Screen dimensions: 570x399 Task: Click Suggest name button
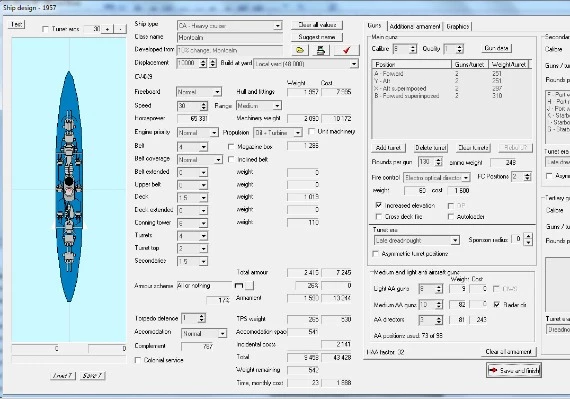click(317, 37)
